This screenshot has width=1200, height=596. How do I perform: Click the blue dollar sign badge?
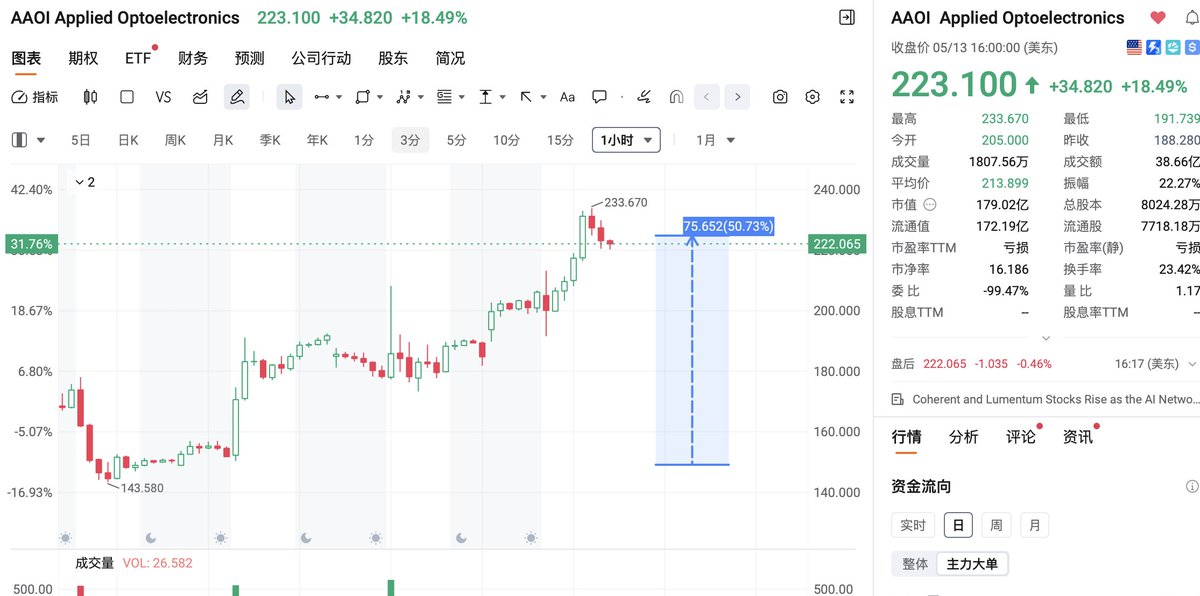click(1191, 47)
